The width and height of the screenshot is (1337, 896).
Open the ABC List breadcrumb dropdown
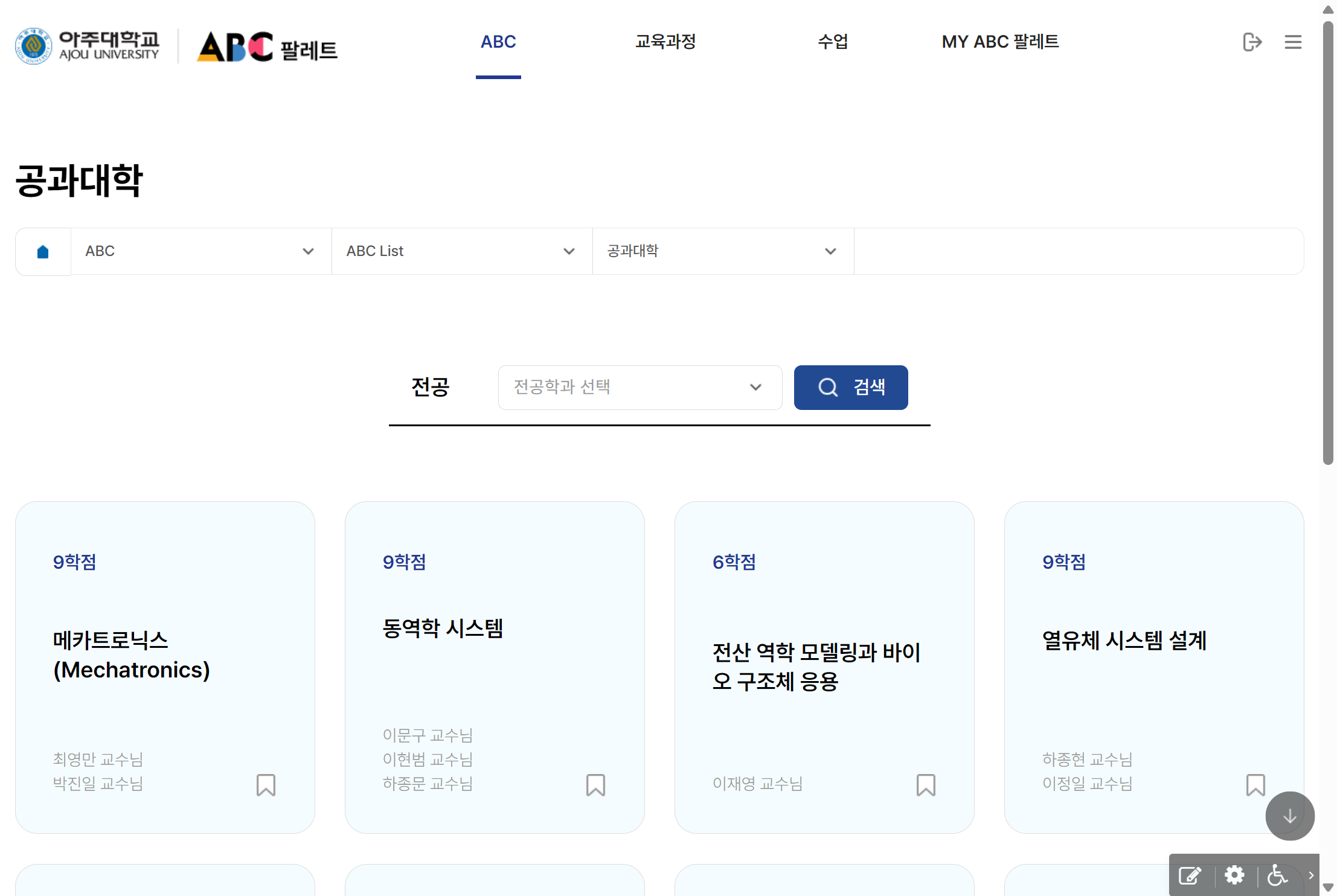click(462, 251)
